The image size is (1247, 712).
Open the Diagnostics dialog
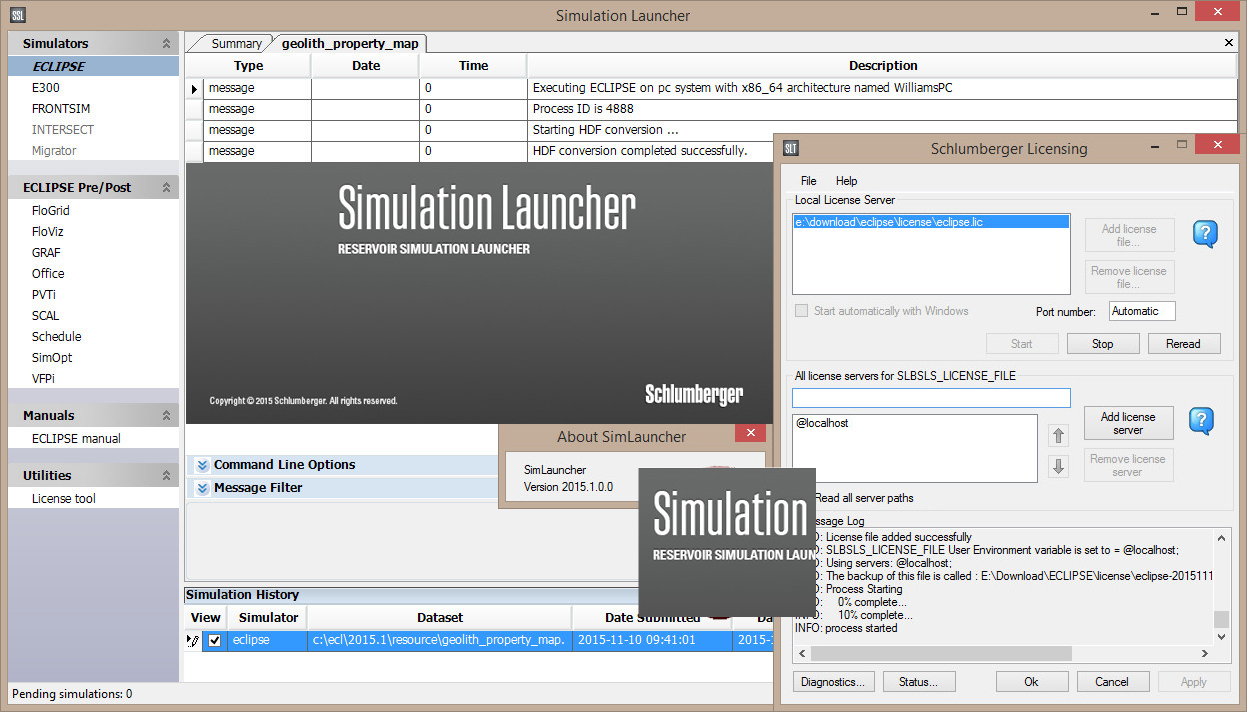[833, 681]
